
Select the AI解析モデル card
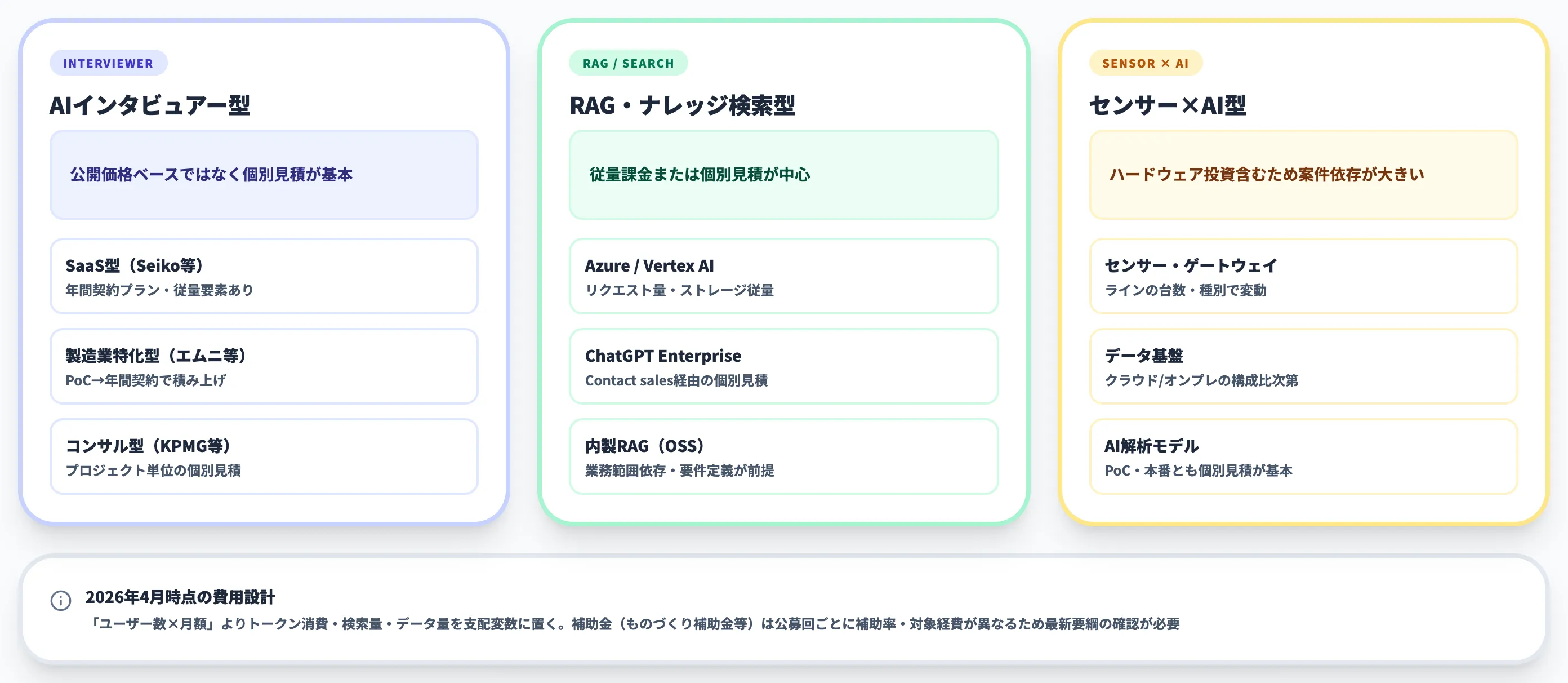[1303, 457]
